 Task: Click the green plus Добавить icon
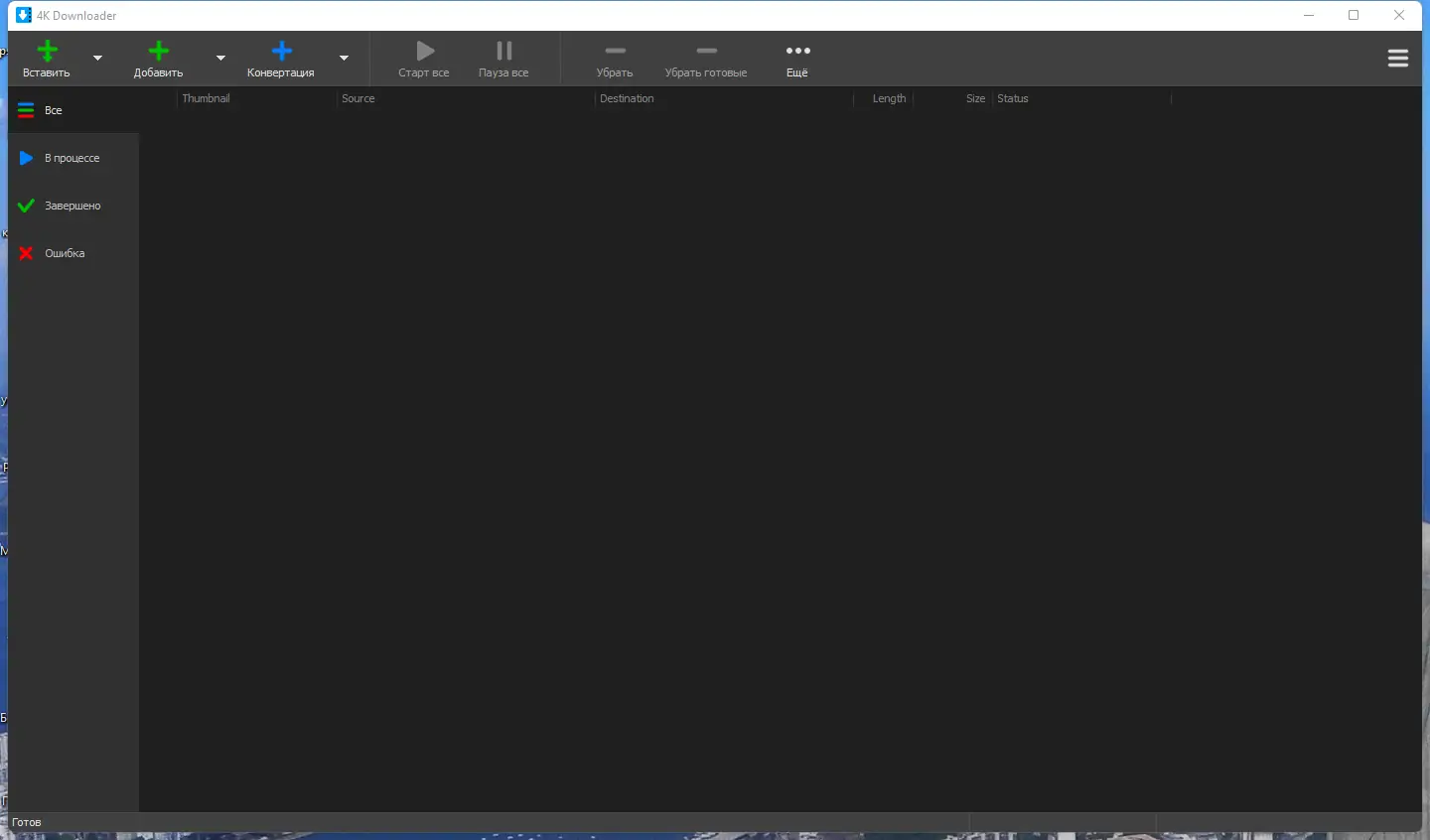coord(159,51)
